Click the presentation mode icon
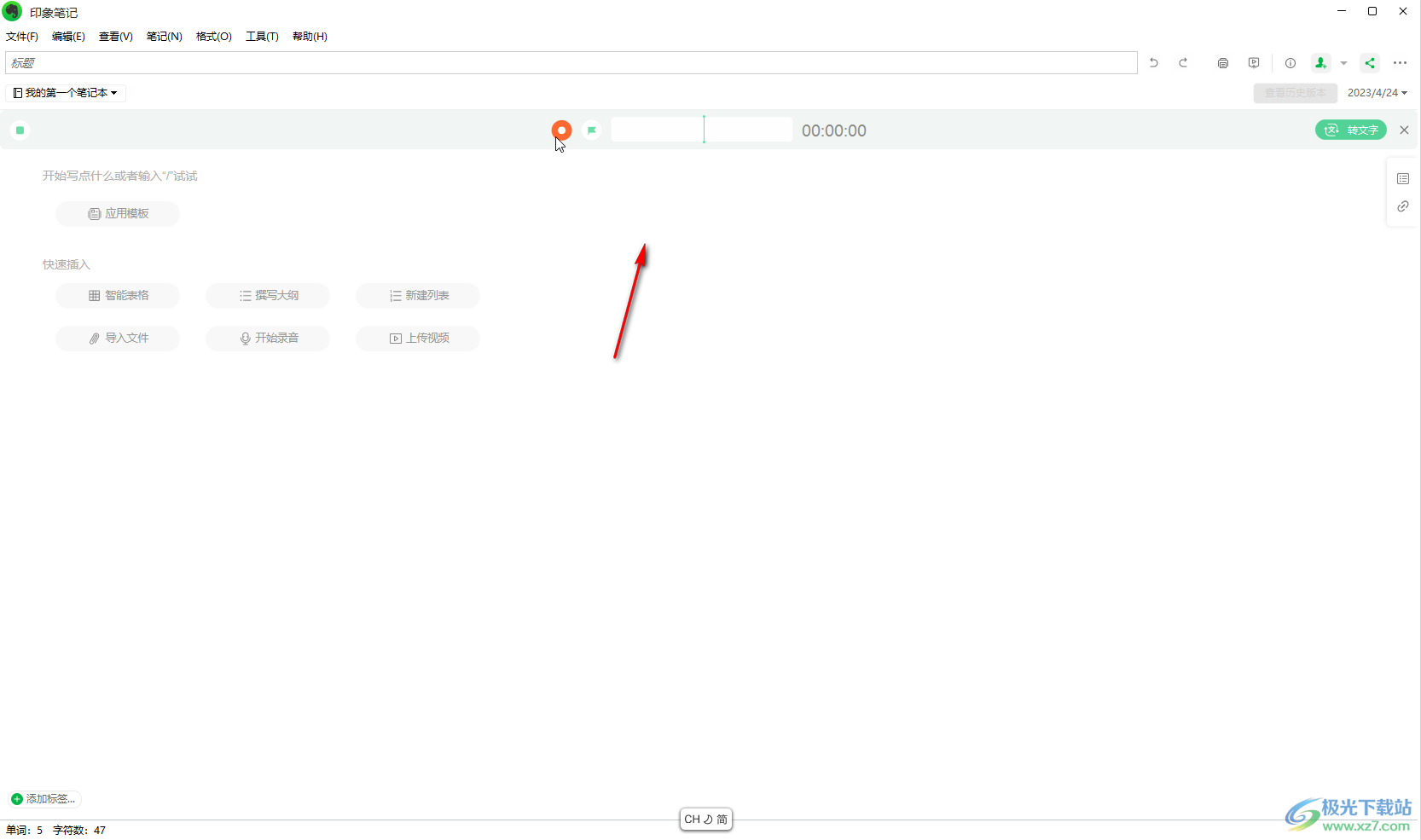The height and width of the screenshot is (840, 1421). [1254, 63]
